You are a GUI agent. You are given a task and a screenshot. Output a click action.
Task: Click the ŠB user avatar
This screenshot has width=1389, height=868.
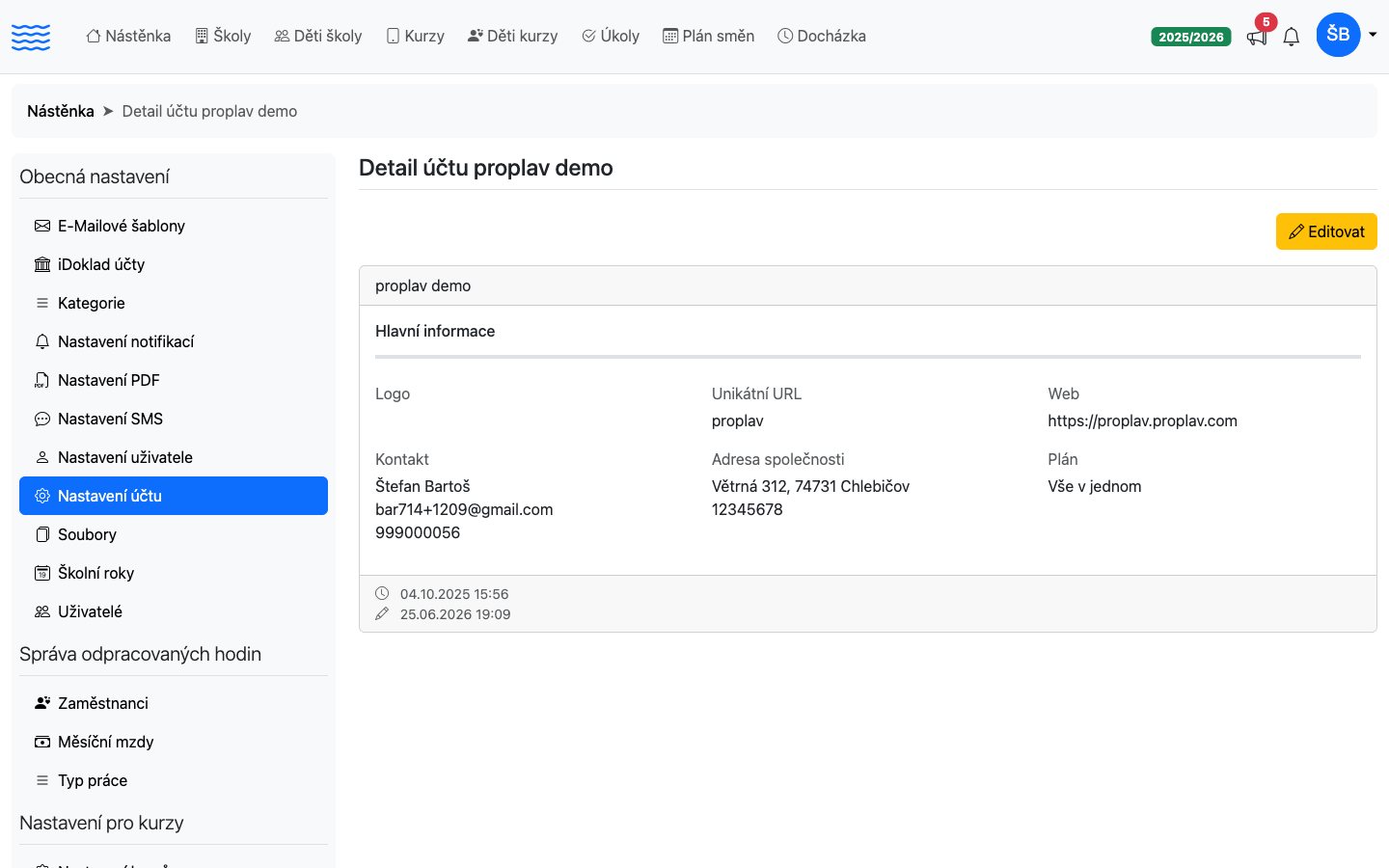(1338, 35)
